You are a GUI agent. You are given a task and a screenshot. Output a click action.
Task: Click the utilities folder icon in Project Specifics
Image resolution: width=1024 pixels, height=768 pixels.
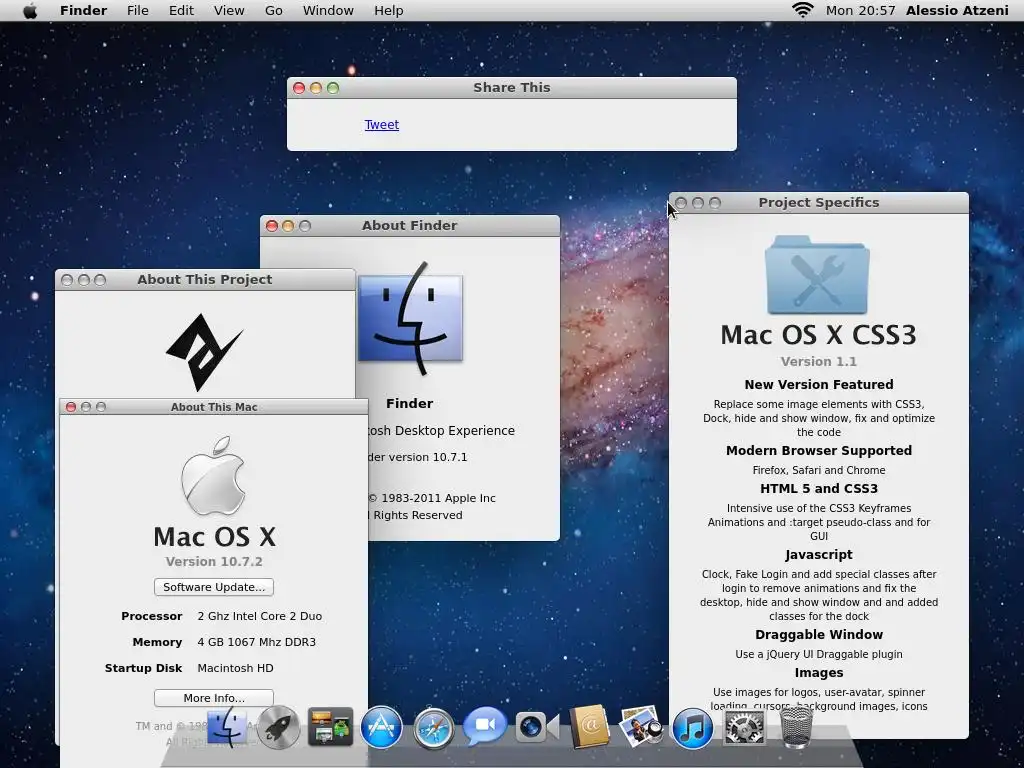point(818,275)
